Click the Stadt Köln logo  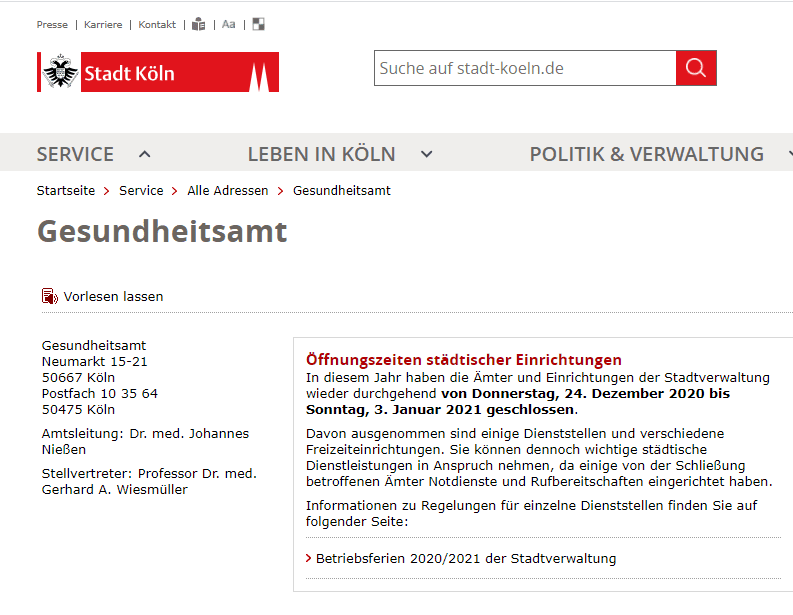tap(158, 72)
